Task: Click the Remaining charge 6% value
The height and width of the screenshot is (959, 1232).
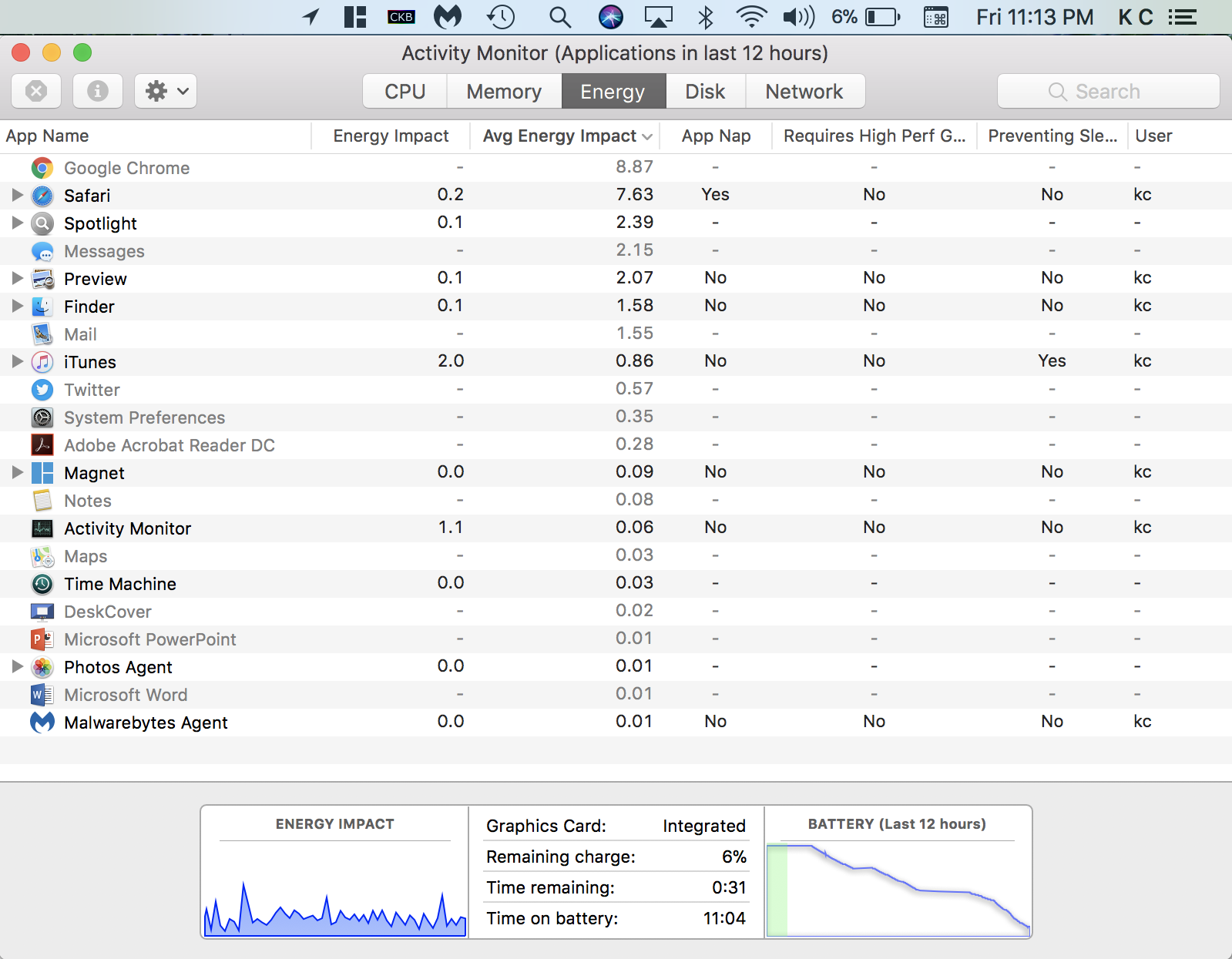Action: [x=734, y=857]
